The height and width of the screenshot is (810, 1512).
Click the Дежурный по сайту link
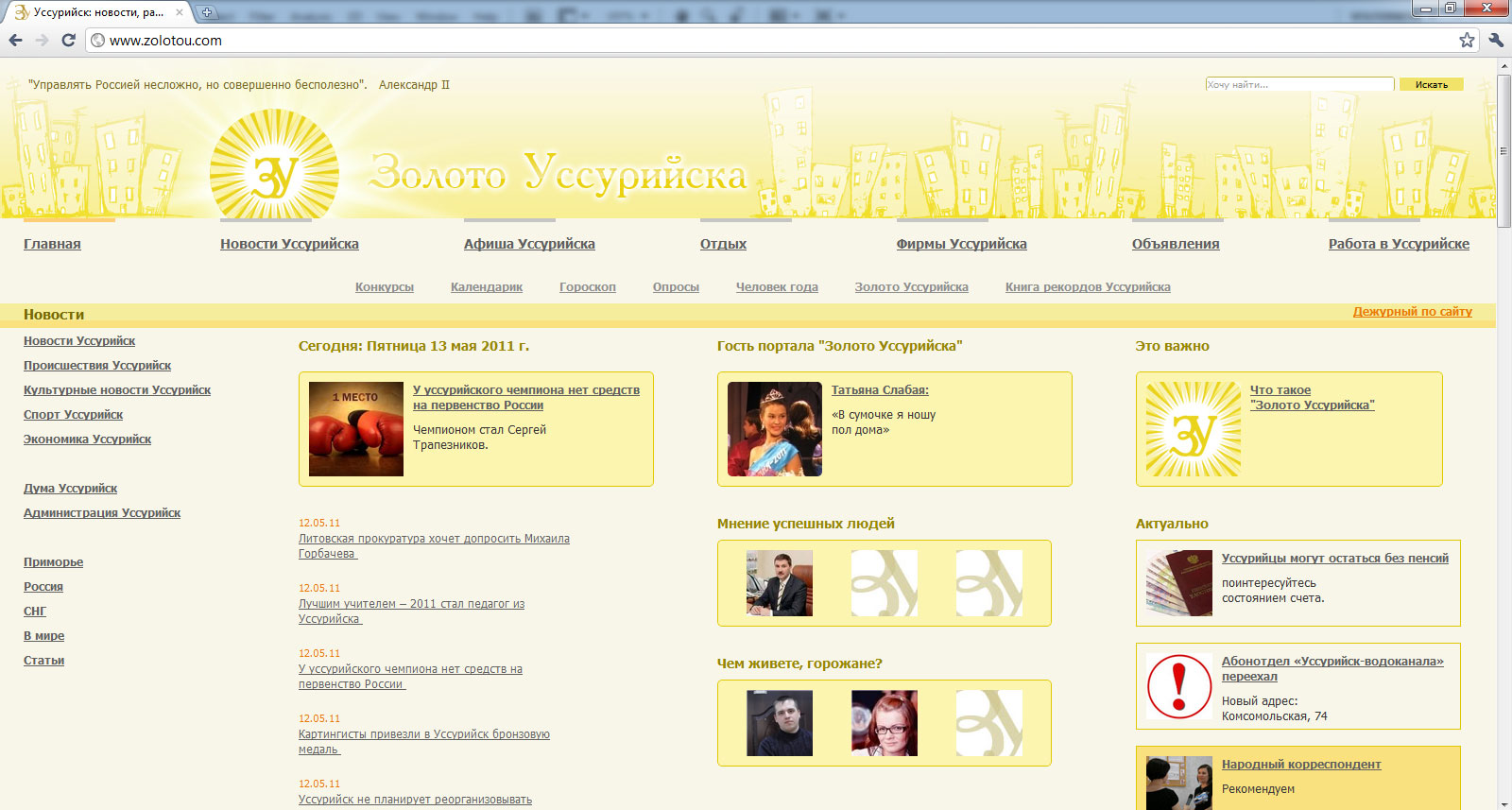pyautogui.click(x=1413, y=312)
